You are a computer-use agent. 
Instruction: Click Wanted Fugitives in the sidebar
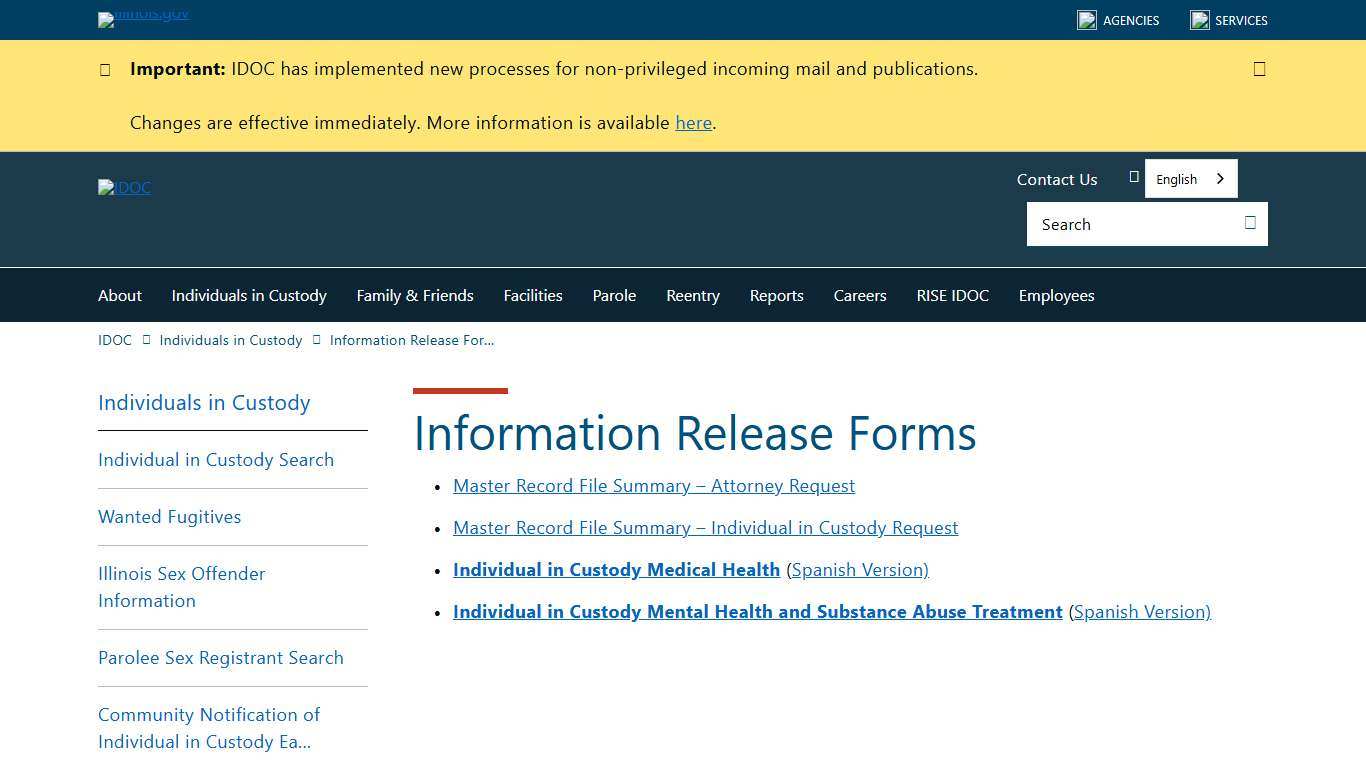click(x=169, y=517)
